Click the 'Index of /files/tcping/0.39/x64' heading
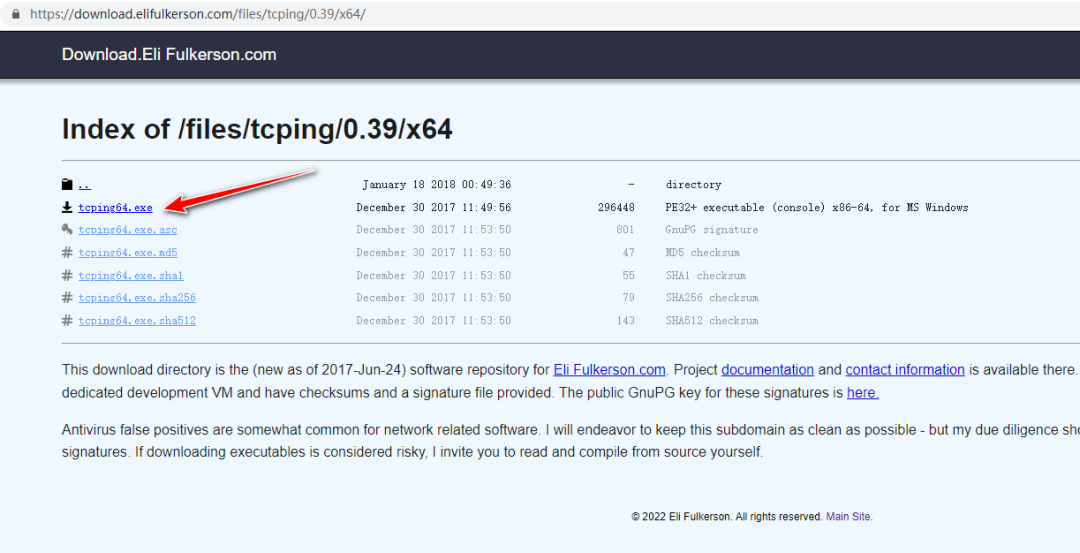This screenshot has width=1080, height=553. click(257, 129)
